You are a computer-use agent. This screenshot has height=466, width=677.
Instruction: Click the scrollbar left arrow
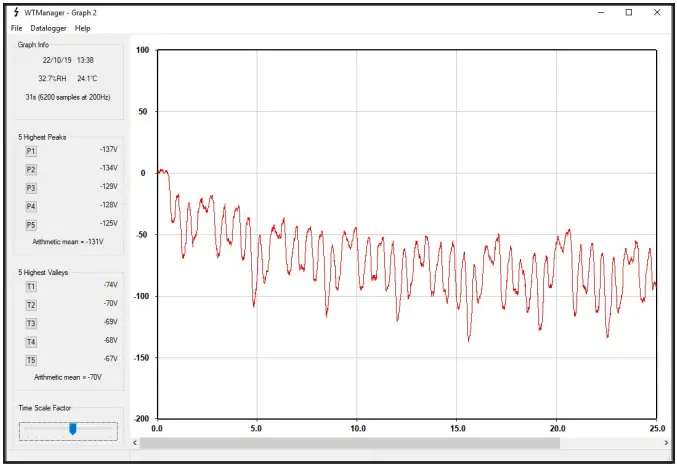point(135,443)
